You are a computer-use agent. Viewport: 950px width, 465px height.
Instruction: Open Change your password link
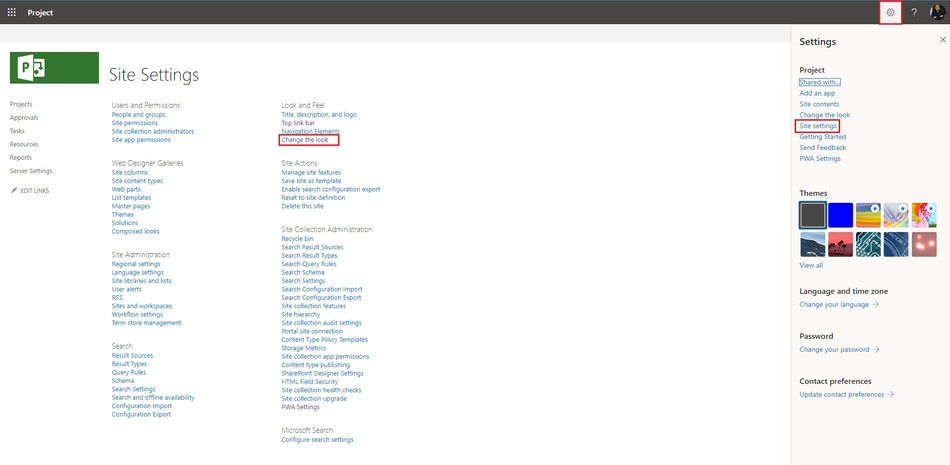(839, 350)
